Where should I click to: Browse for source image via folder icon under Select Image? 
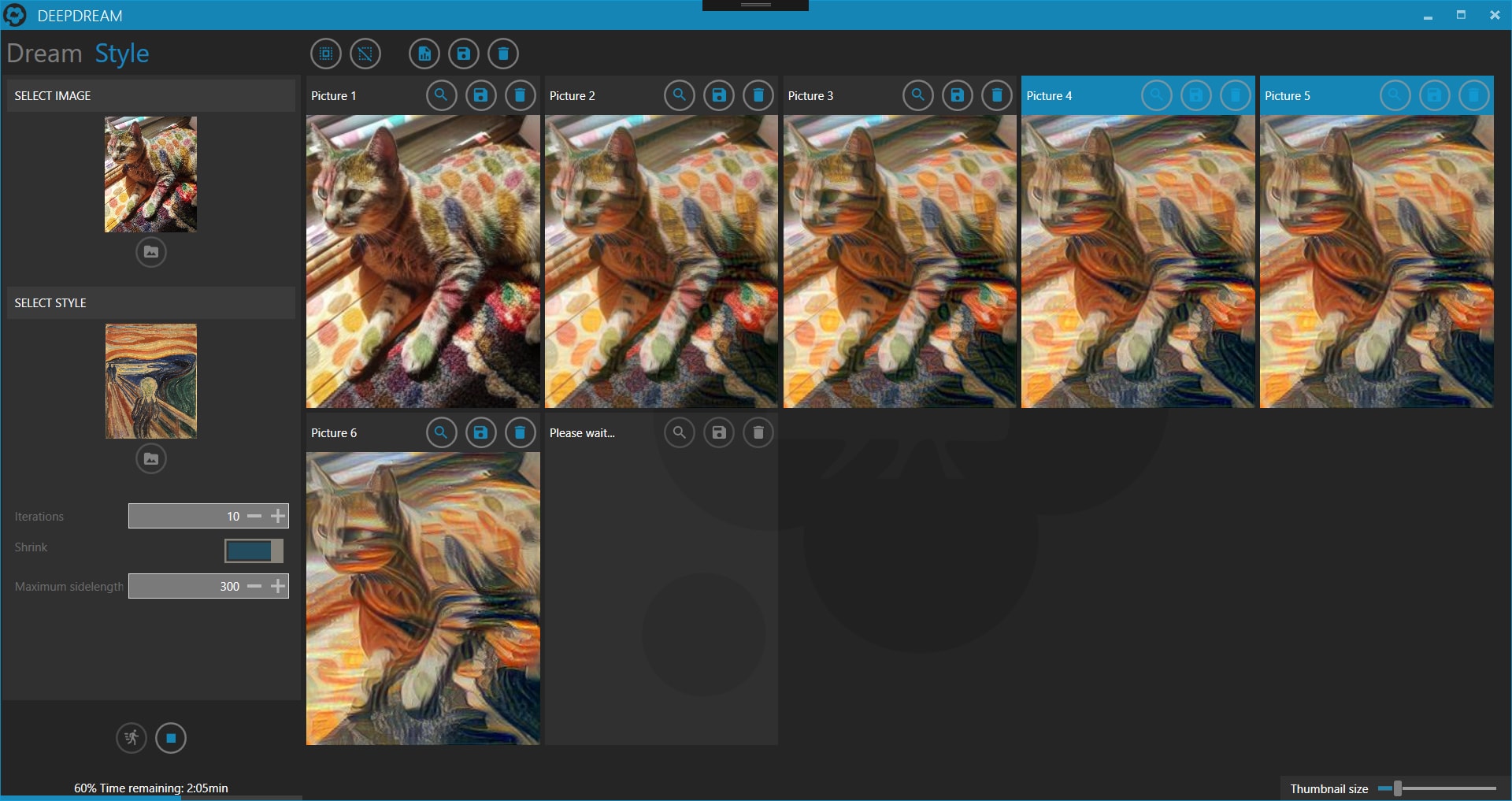(151, 252)
